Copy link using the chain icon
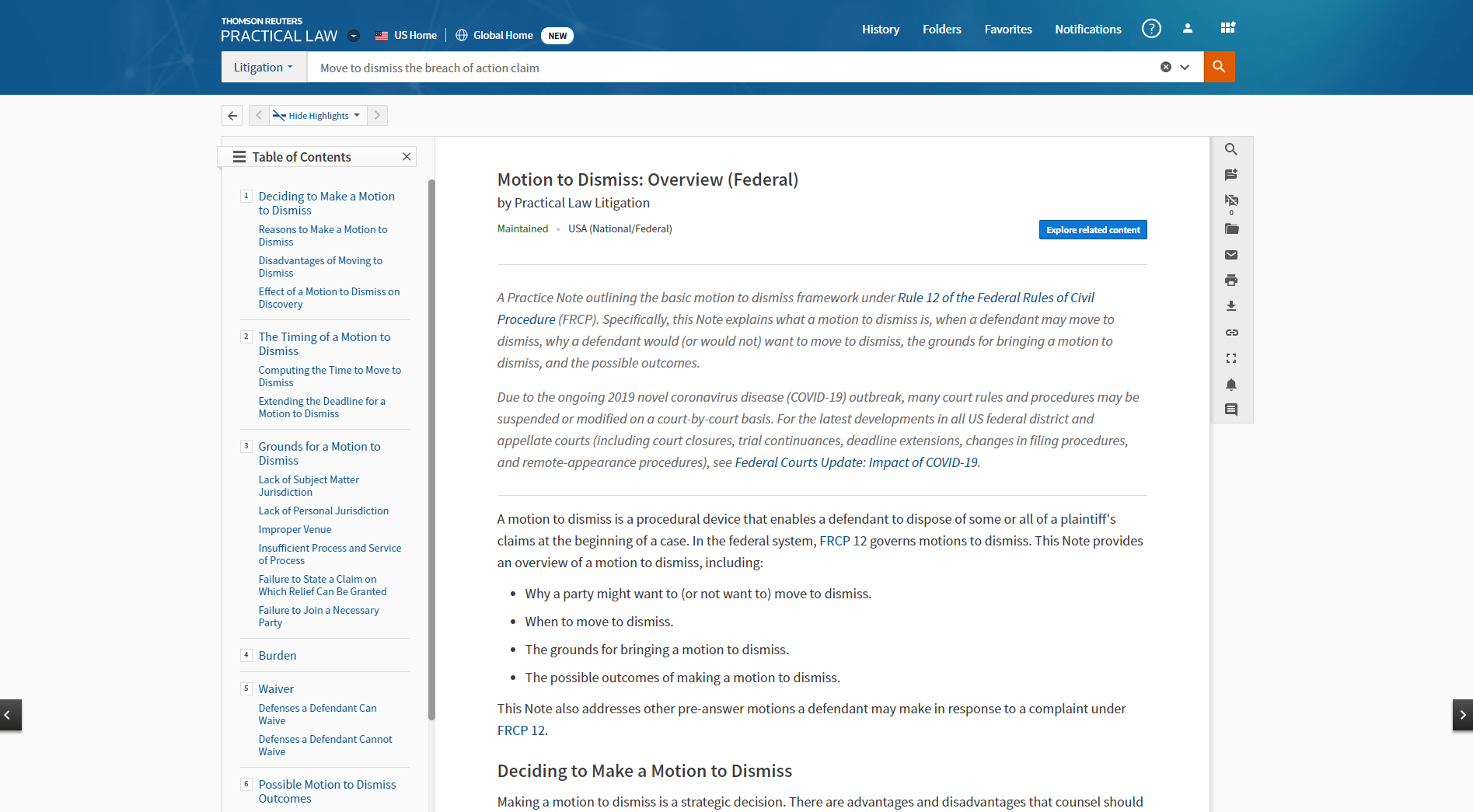 tap(1231, 333)
